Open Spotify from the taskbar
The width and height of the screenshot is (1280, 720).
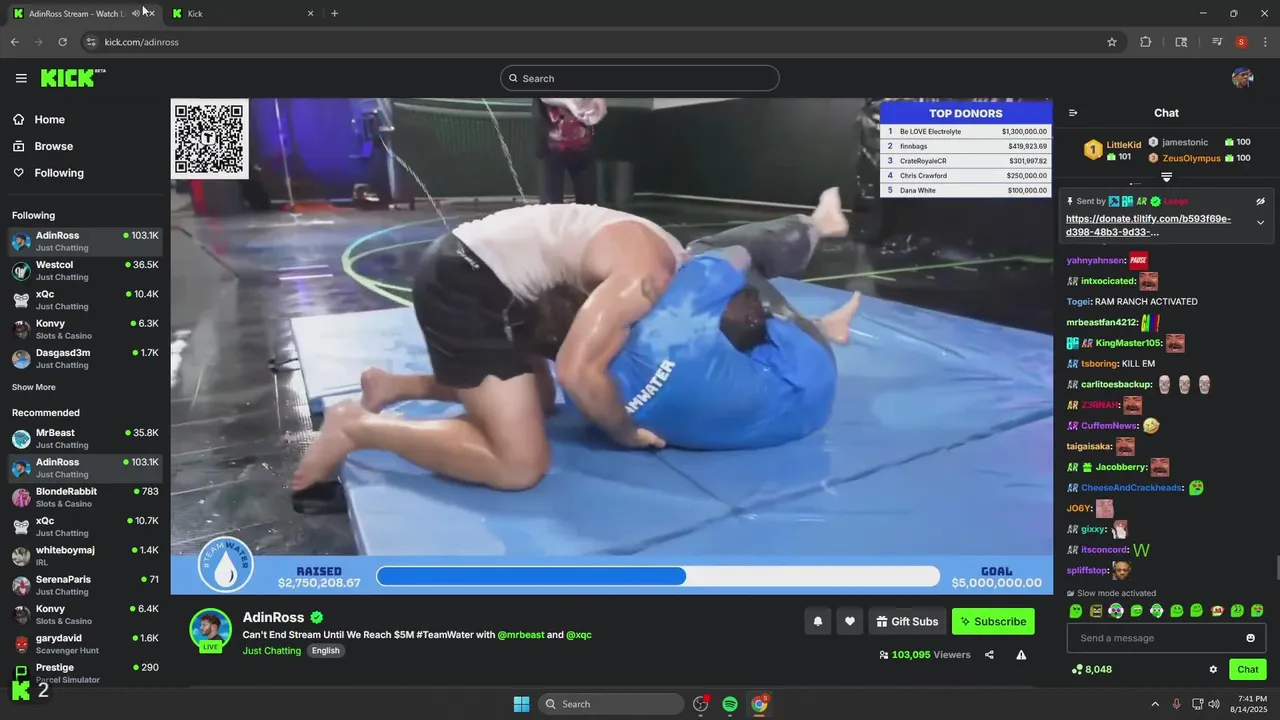(730, 704)
